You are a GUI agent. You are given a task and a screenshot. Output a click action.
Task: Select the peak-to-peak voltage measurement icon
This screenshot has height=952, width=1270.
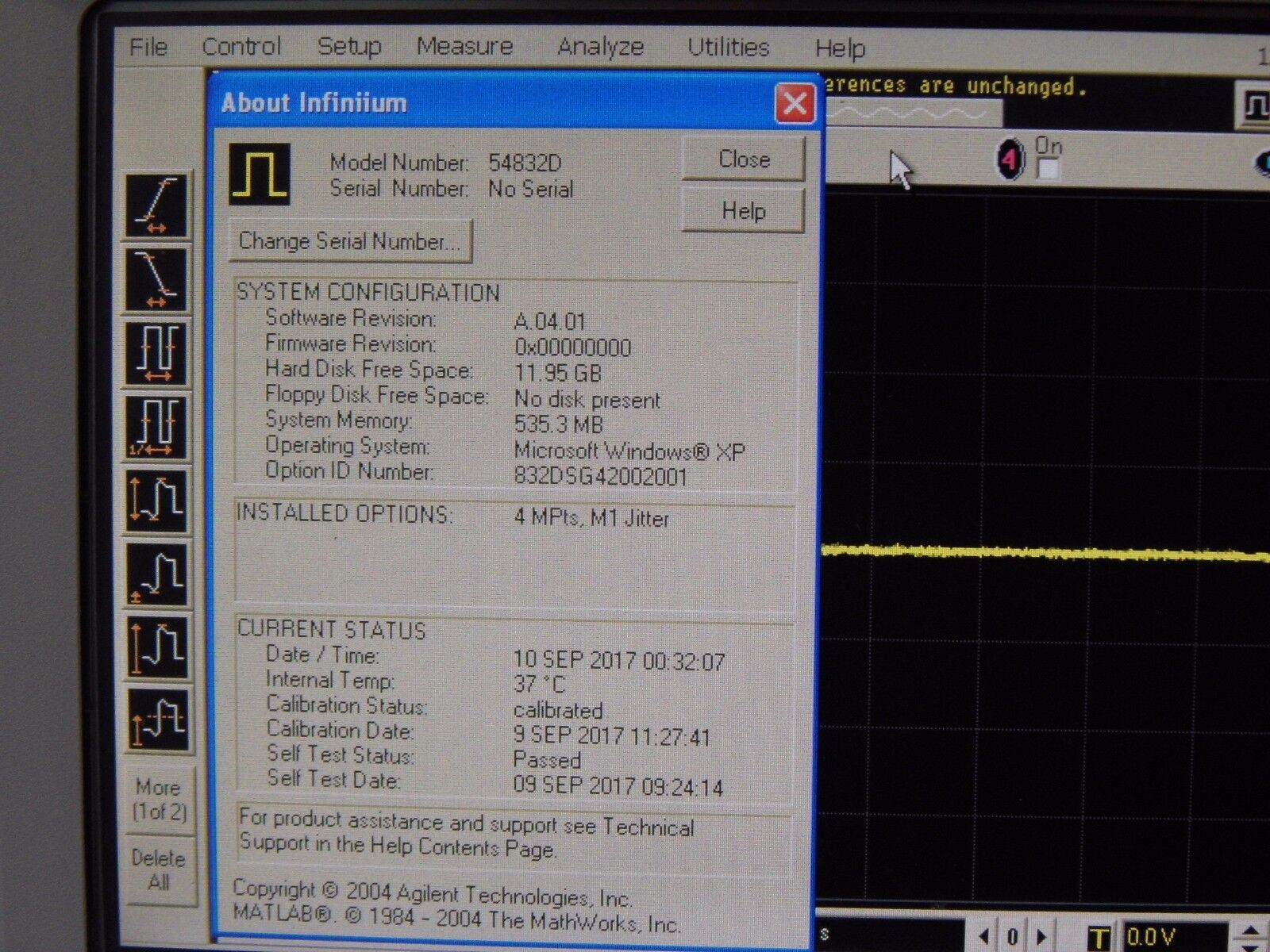159,500
